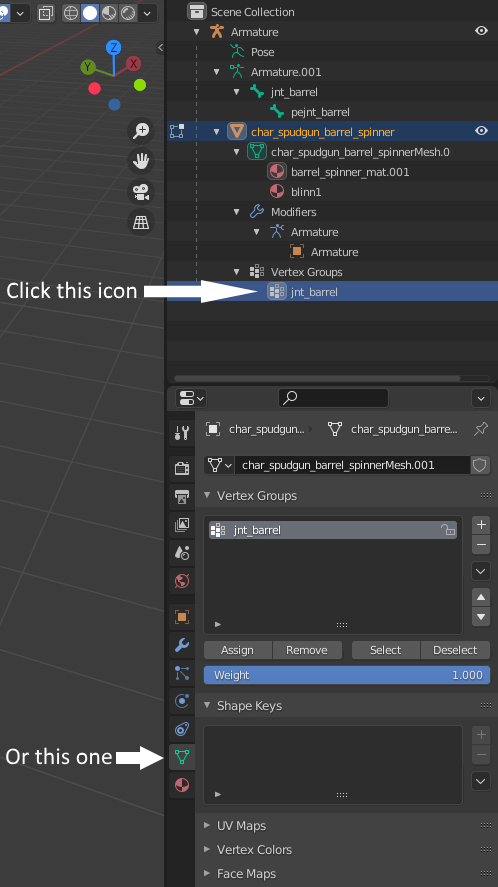The height and width of the screenshot is (887, 498).
Task: Collapse the top-level Armature tree item
Action: pos(196,32)
